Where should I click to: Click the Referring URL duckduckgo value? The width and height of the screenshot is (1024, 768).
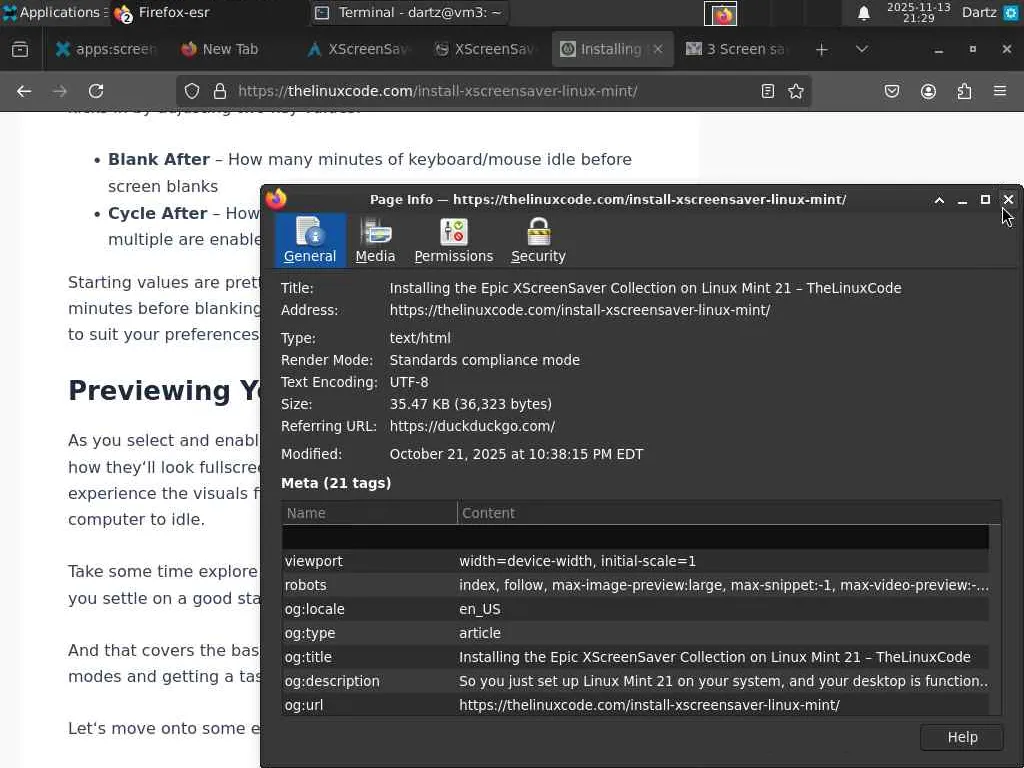(472, 426)
